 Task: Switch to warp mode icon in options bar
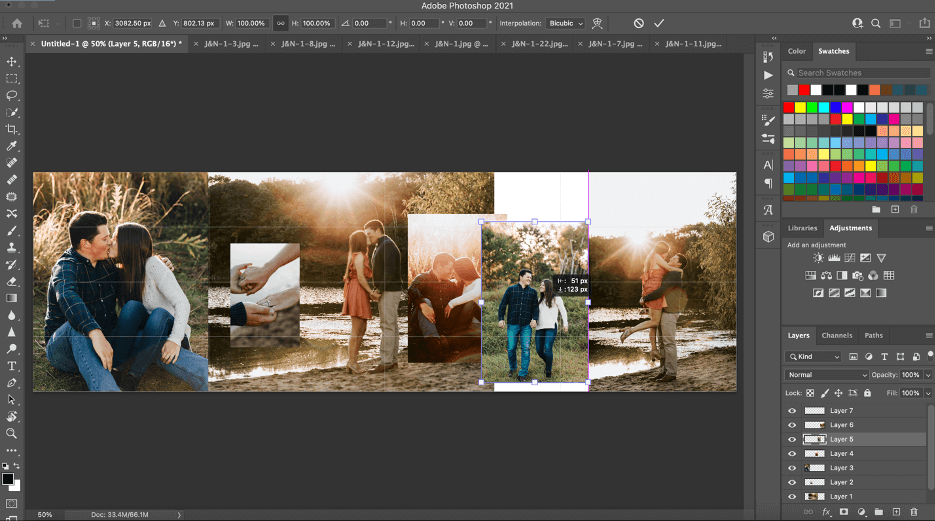[597, 23]
